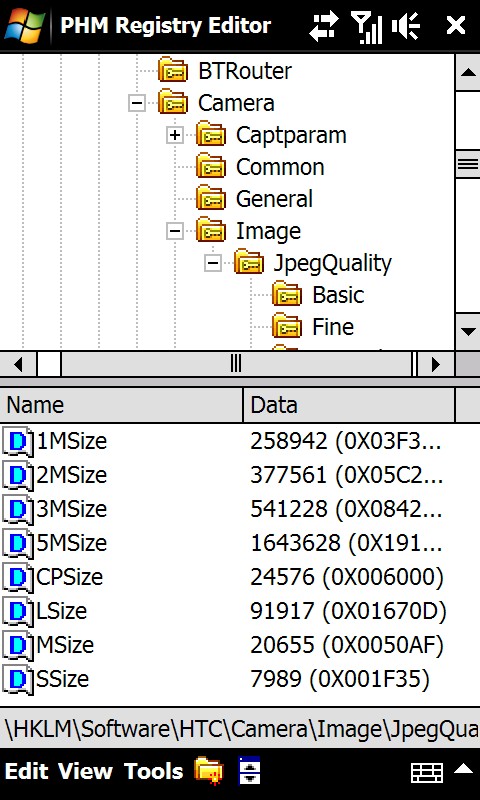This screenshot has width=480, height=800.
Task: Tap the data connectivity arrows icon
Action: [324, 25]
